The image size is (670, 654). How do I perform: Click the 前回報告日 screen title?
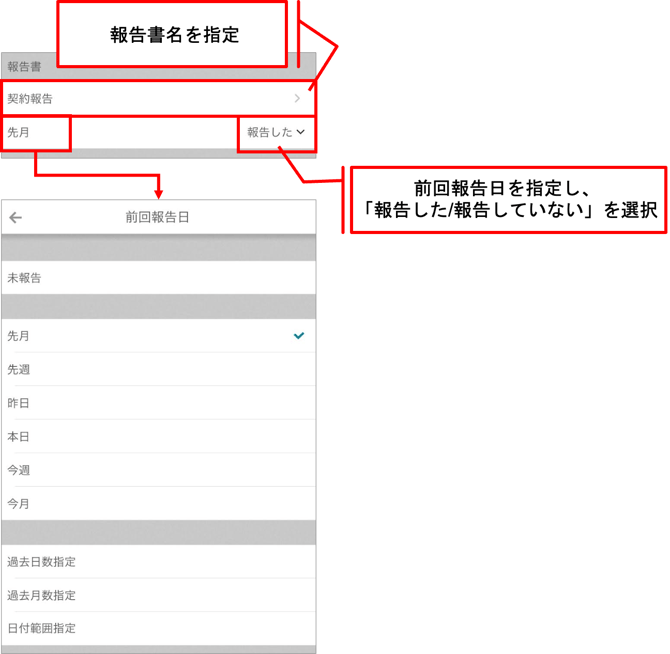pos(157,217)
